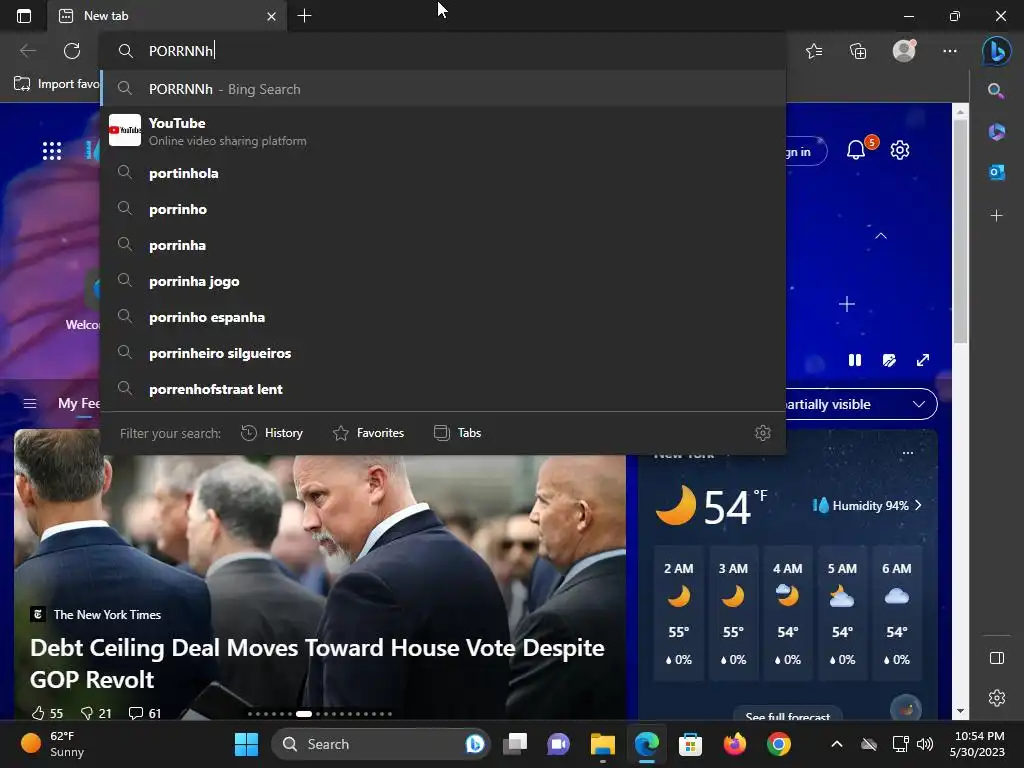
Task: Select the porrenhofstraat lent suggestion
Action: click(443, 389)
